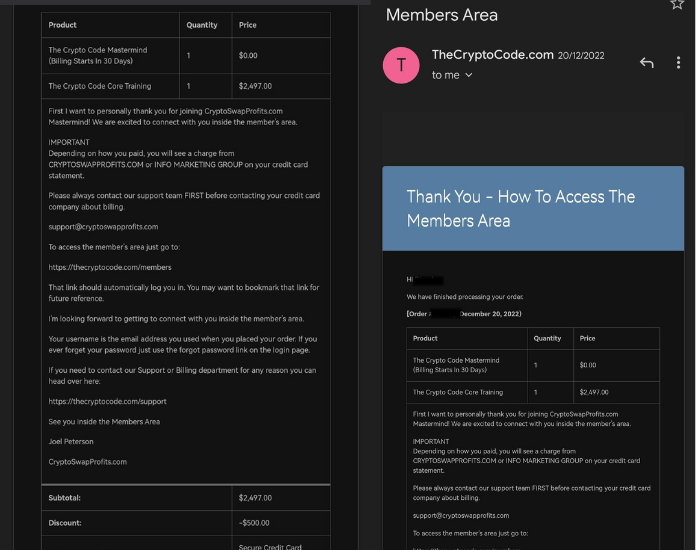Screen dimensions: 700x550
Task: Open https://thecryptocode.com/members link in left panel
Action: click(110, 267)
